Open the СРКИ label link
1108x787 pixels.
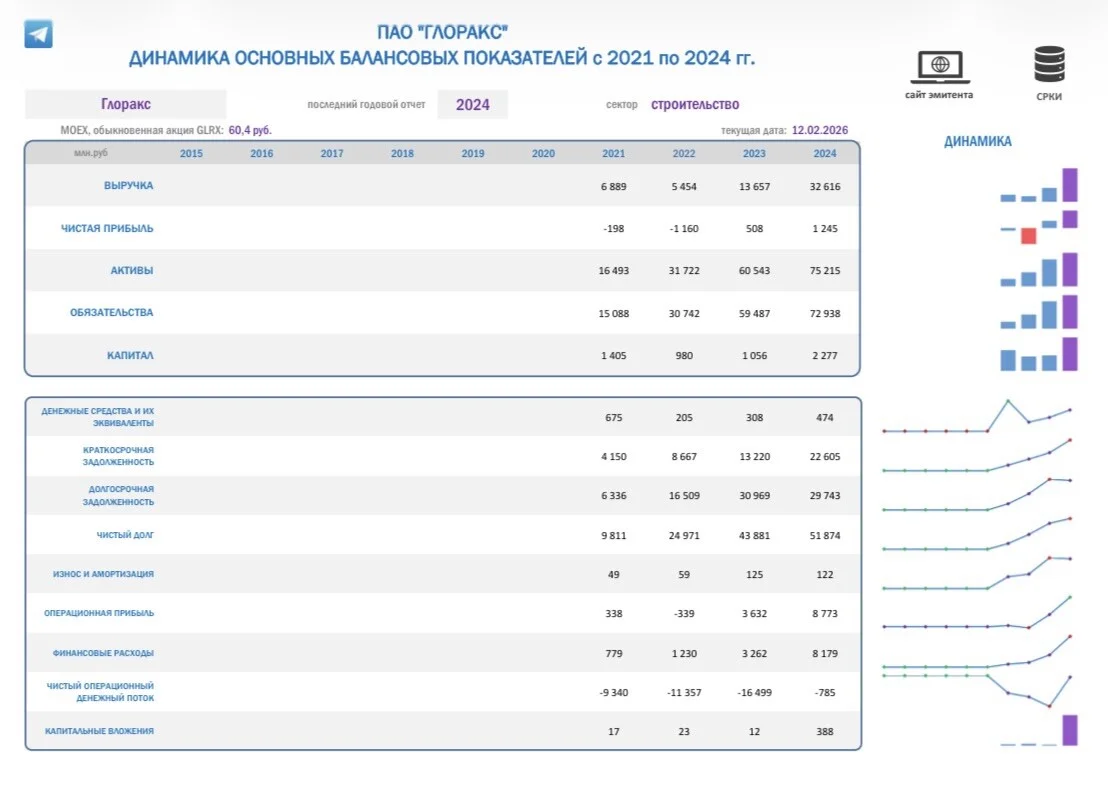tap(1049, 97)
